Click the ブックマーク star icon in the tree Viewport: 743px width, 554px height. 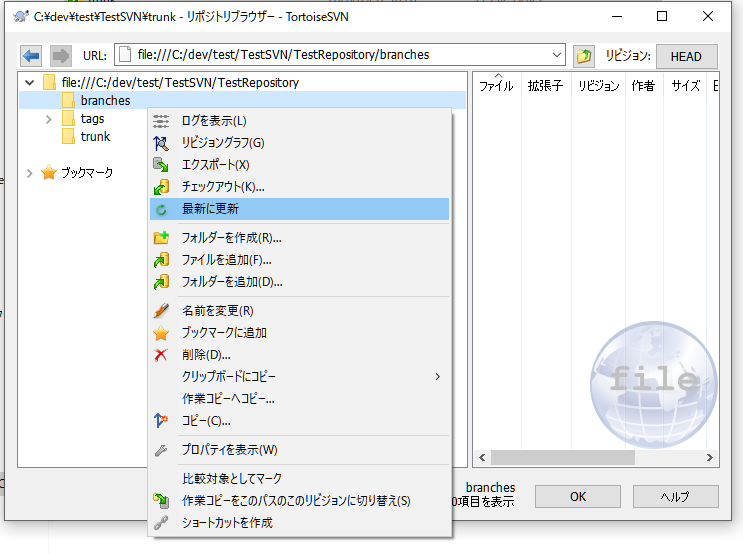point(49,173)
